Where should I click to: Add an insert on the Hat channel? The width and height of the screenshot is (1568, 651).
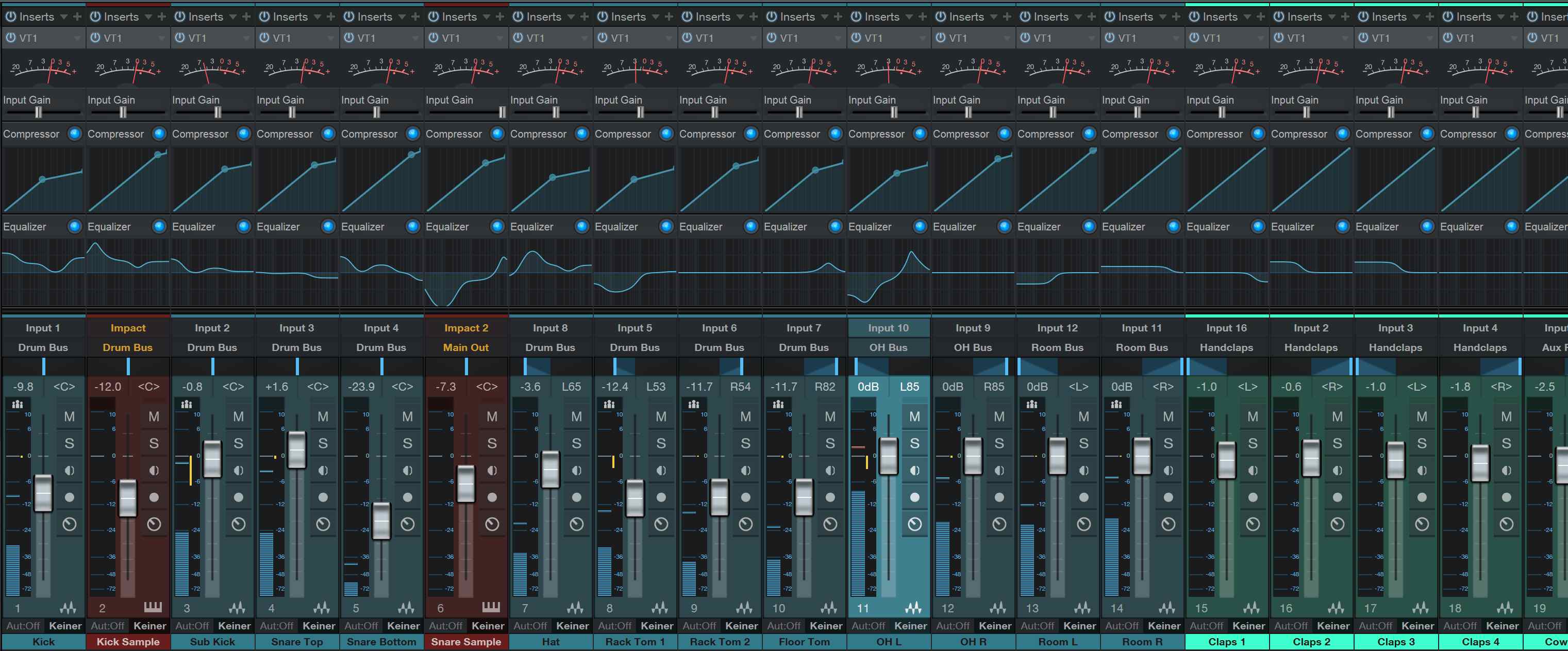pos(585,17)
